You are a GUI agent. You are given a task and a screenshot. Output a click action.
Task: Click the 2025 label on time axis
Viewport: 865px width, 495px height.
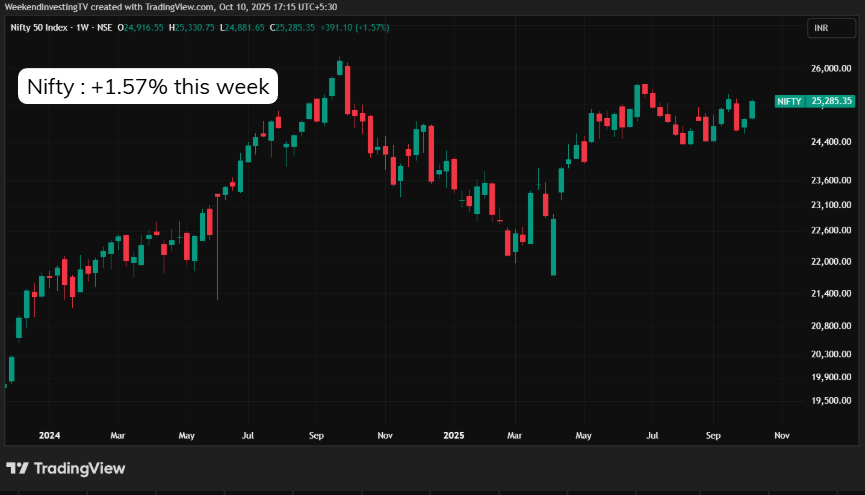point(455,436)
